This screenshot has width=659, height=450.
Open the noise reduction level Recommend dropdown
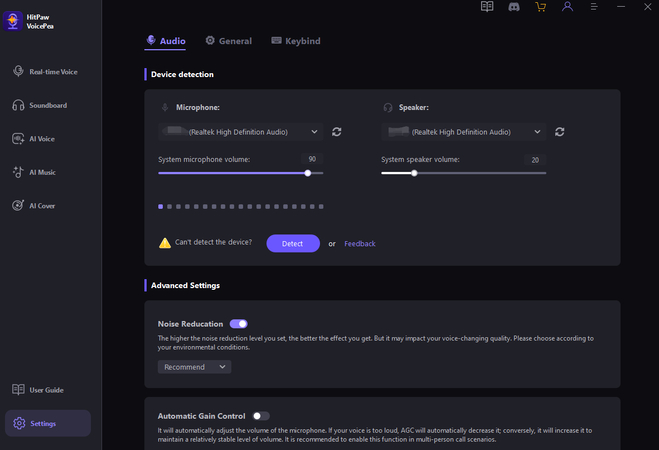click(194, 367)
